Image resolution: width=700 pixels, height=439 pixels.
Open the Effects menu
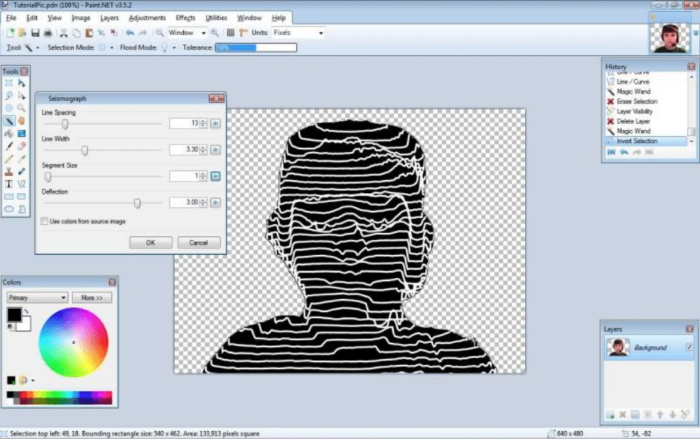[185, 18]
